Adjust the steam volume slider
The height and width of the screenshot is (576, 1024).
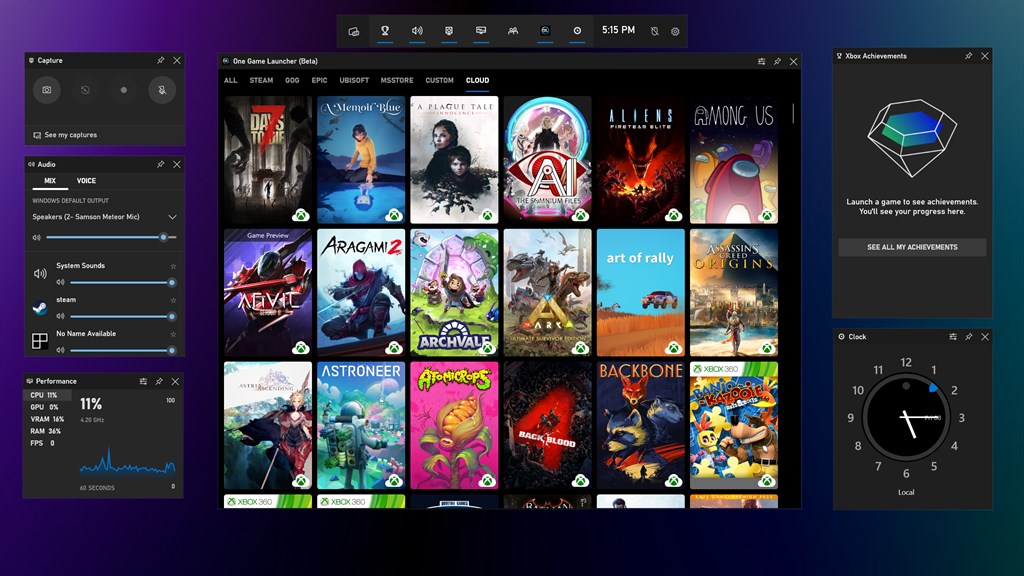click(x=123, y=317)
